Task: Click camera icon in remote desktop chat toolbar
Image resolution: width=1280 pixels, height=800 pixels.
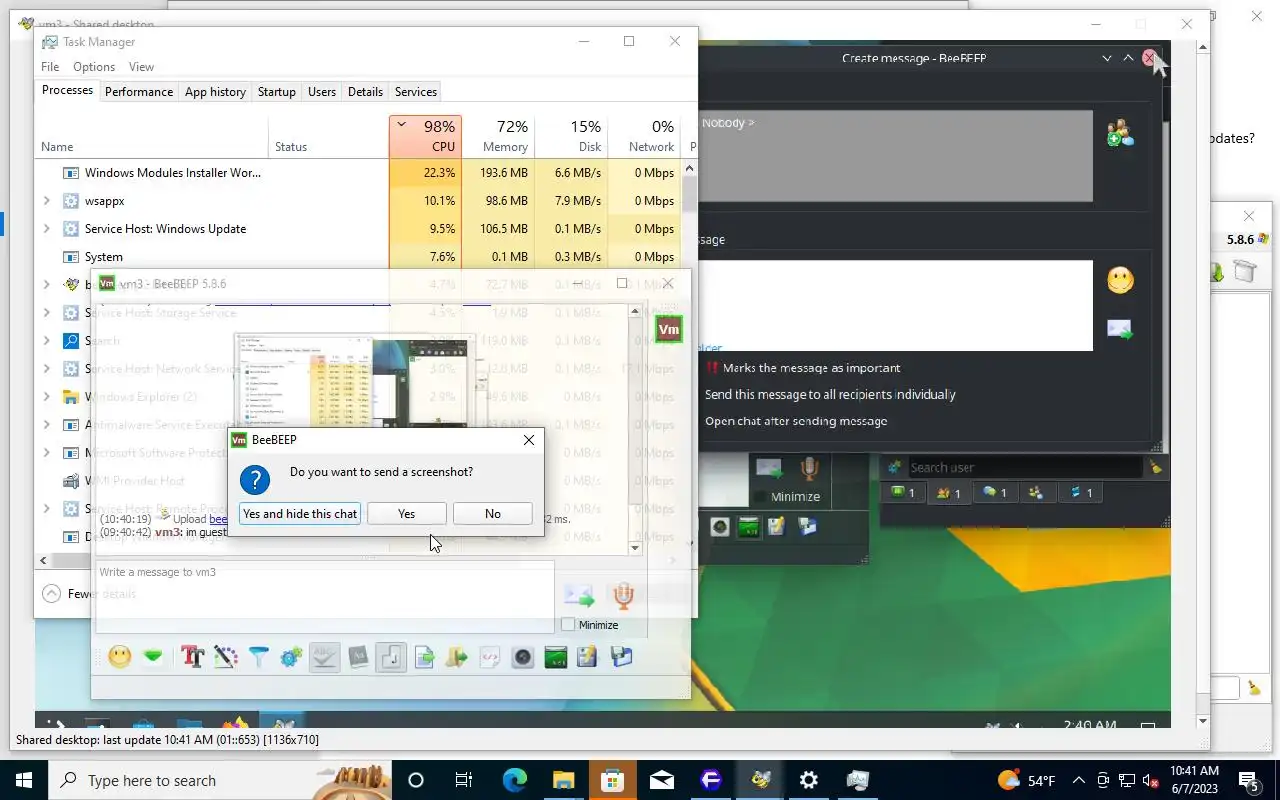Action: coord(720,526)
